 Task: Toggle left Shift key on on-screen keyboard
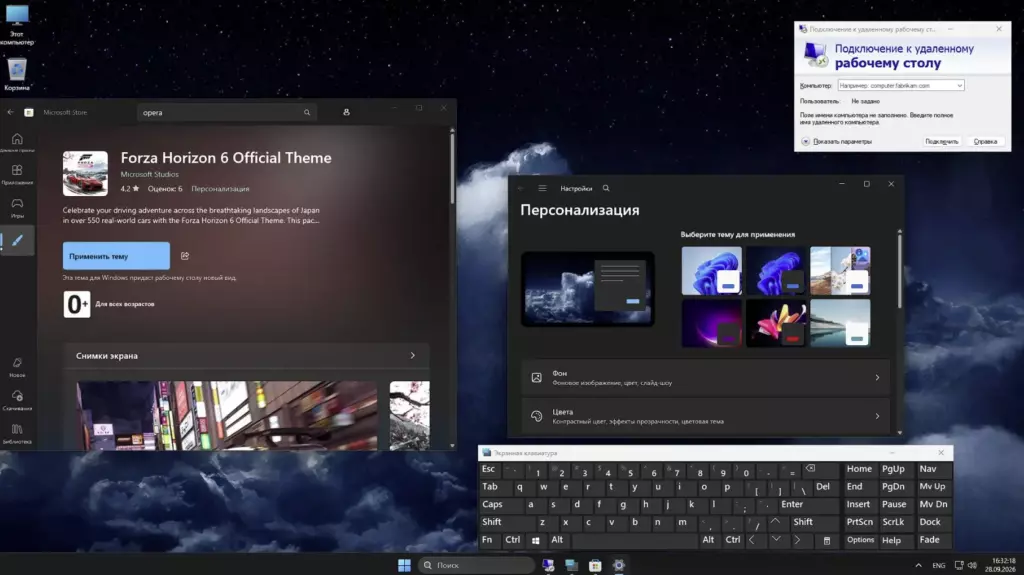point(506,522)
